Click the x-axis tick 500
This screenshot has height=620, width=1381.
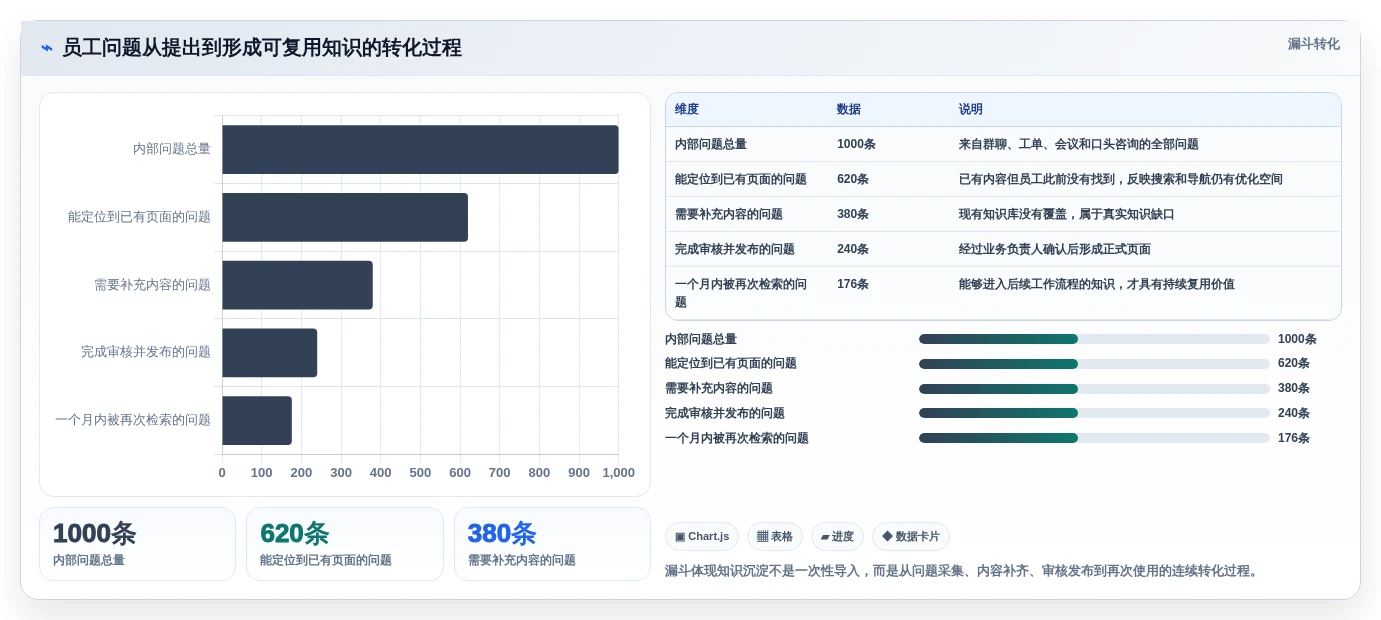[x=420, y=473]
